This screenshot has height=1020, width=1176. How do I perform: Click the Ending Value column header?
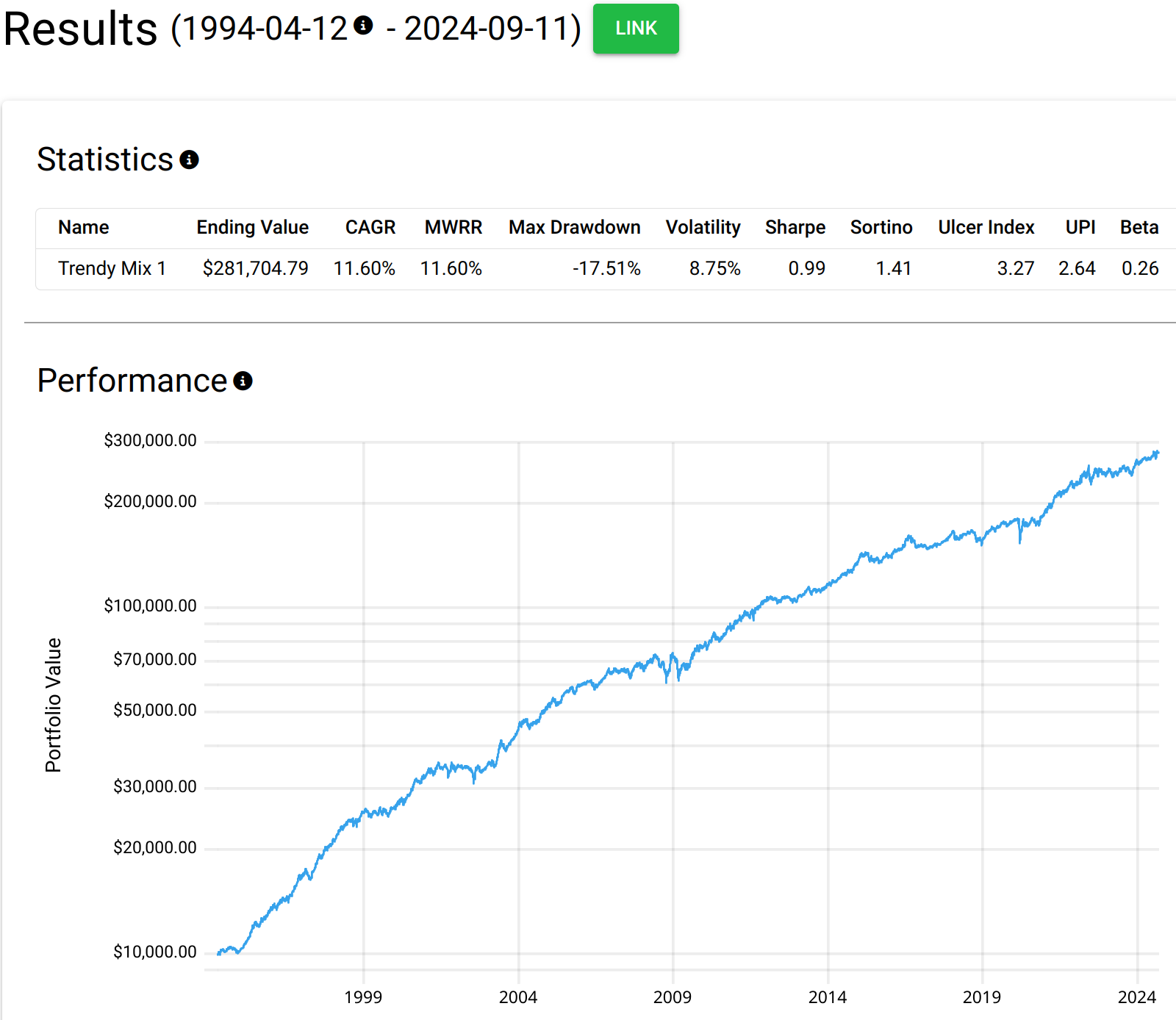tap(253, 228)
